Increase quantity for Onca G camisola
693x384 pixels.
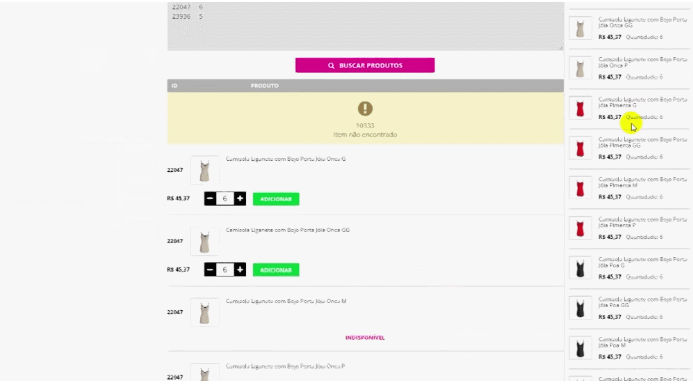pos(240,199)
